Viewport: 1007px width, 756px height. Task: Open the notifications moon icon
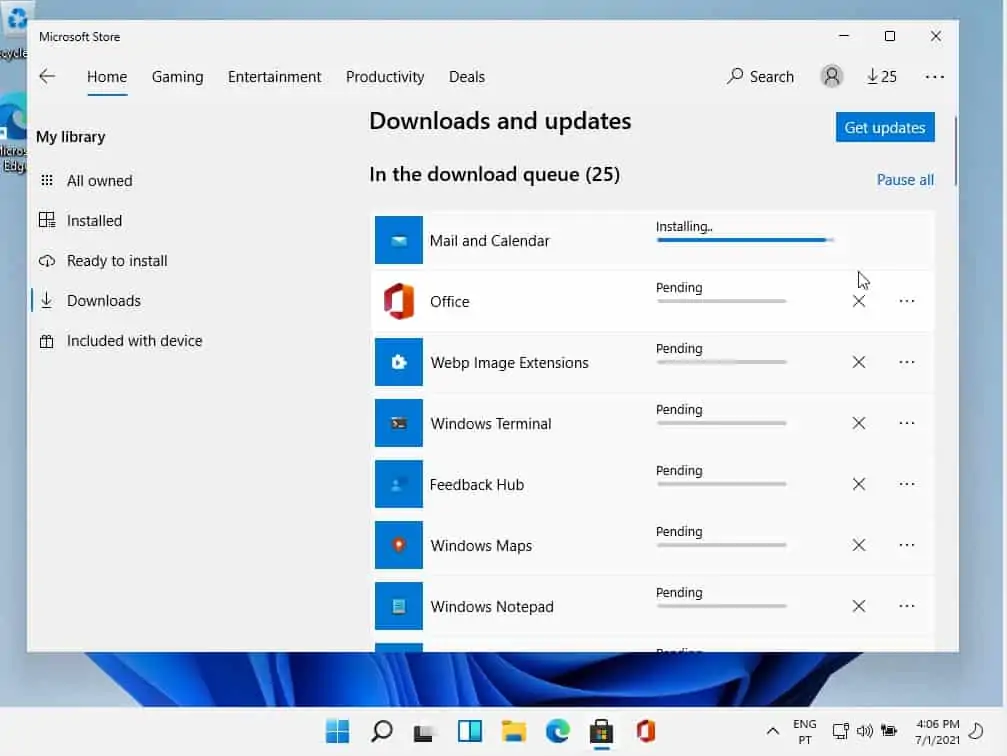(x=976, y=731)
